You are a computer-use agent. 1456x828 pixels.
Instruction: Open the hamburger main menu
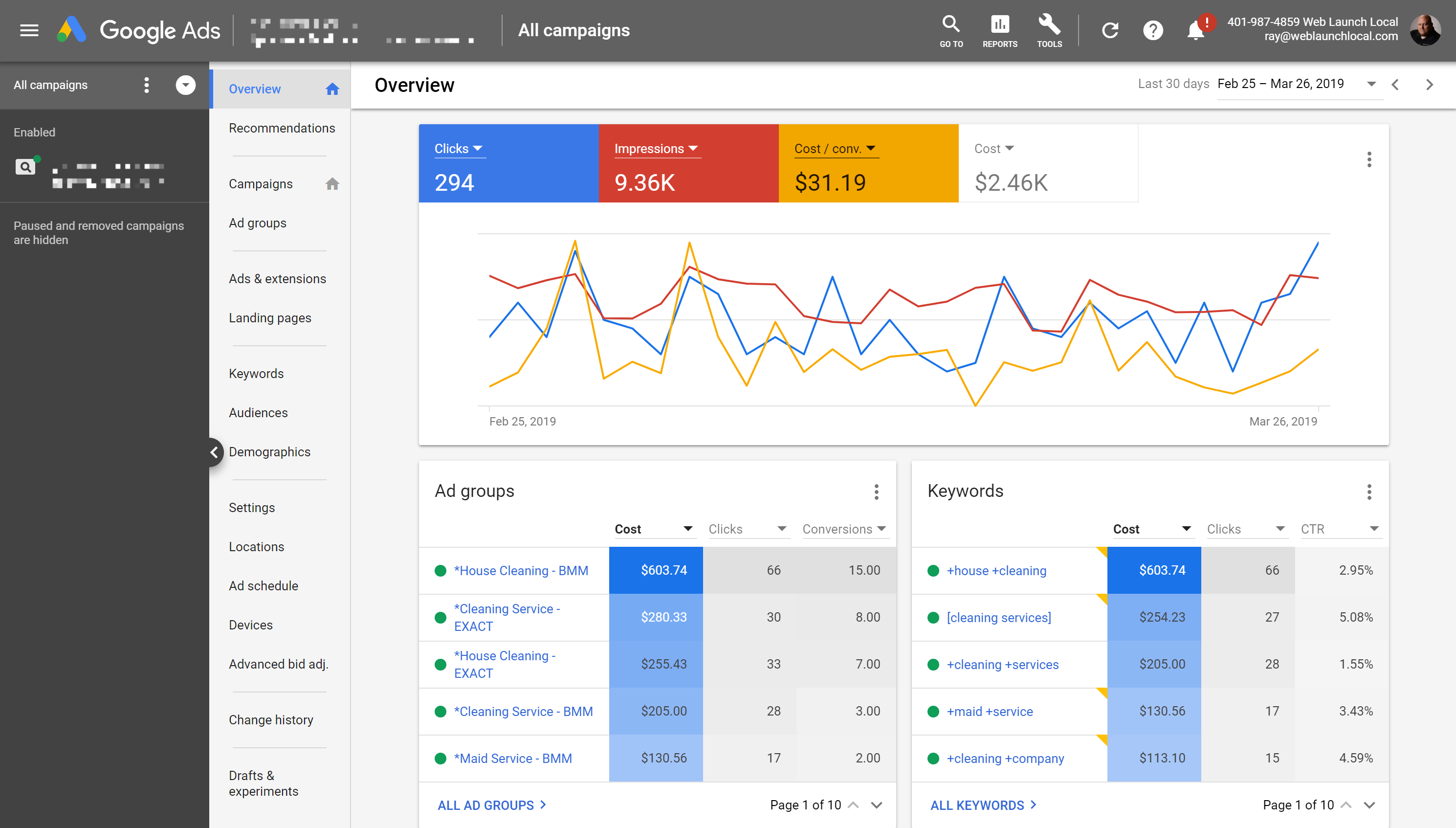29,30
